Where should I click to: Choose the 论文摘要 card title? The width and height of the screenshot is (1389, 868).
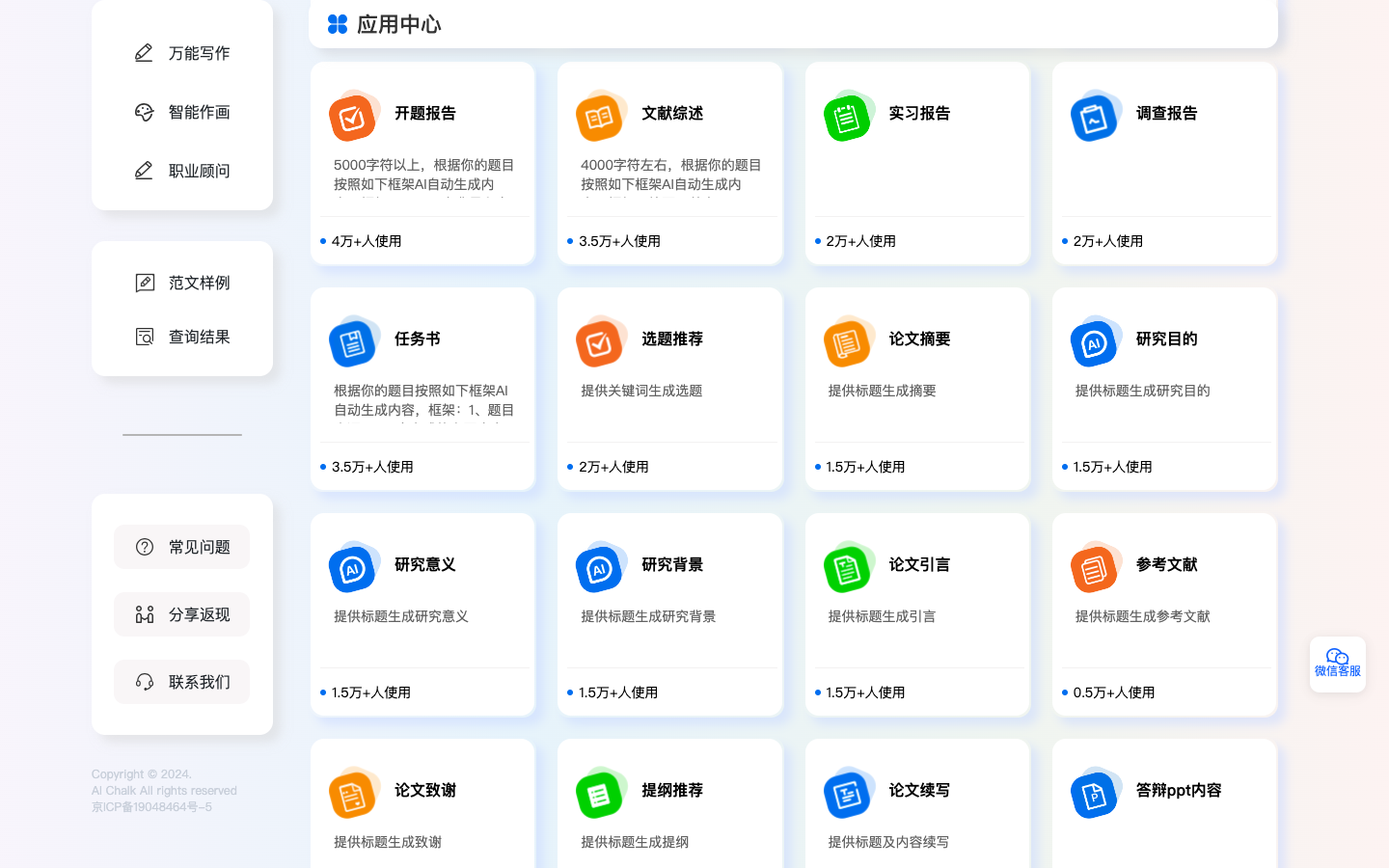(x=919, y=339)
